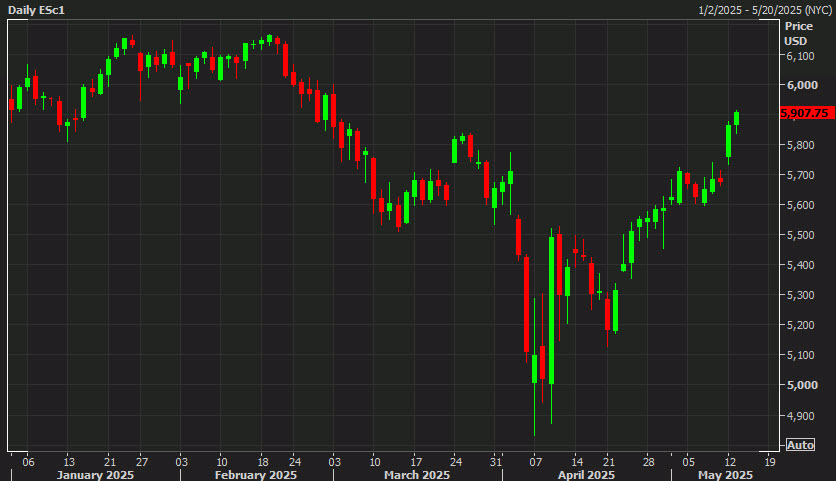
Task: Select the tall green candle of April 9
Action: (551, 310)
